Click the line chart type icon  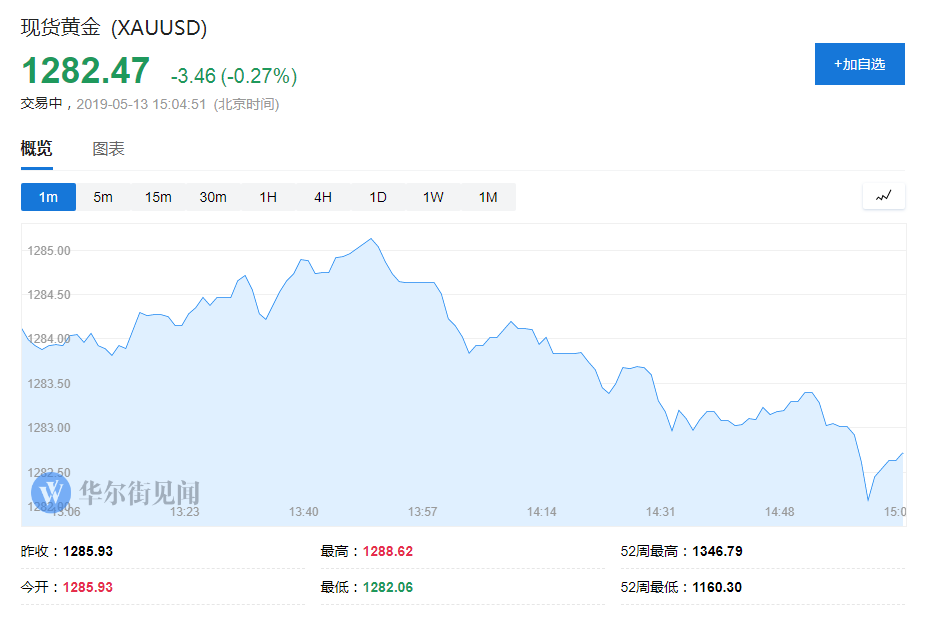(883, 197)
